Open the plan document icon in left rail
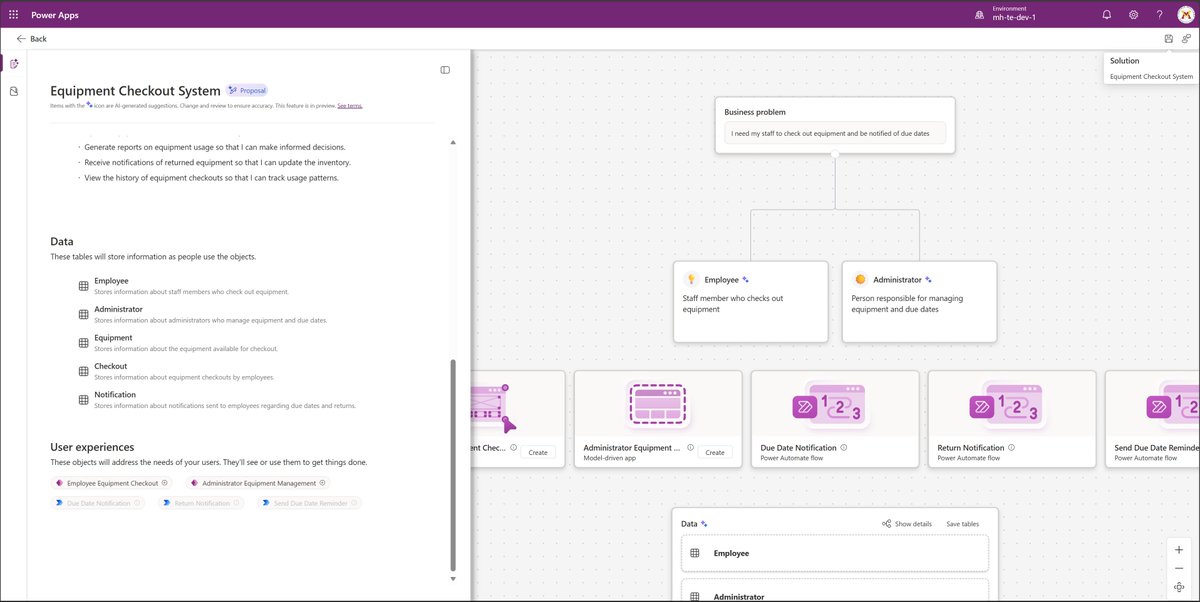The width and height of the screenshot is (1200, 602). pos(14,64)
